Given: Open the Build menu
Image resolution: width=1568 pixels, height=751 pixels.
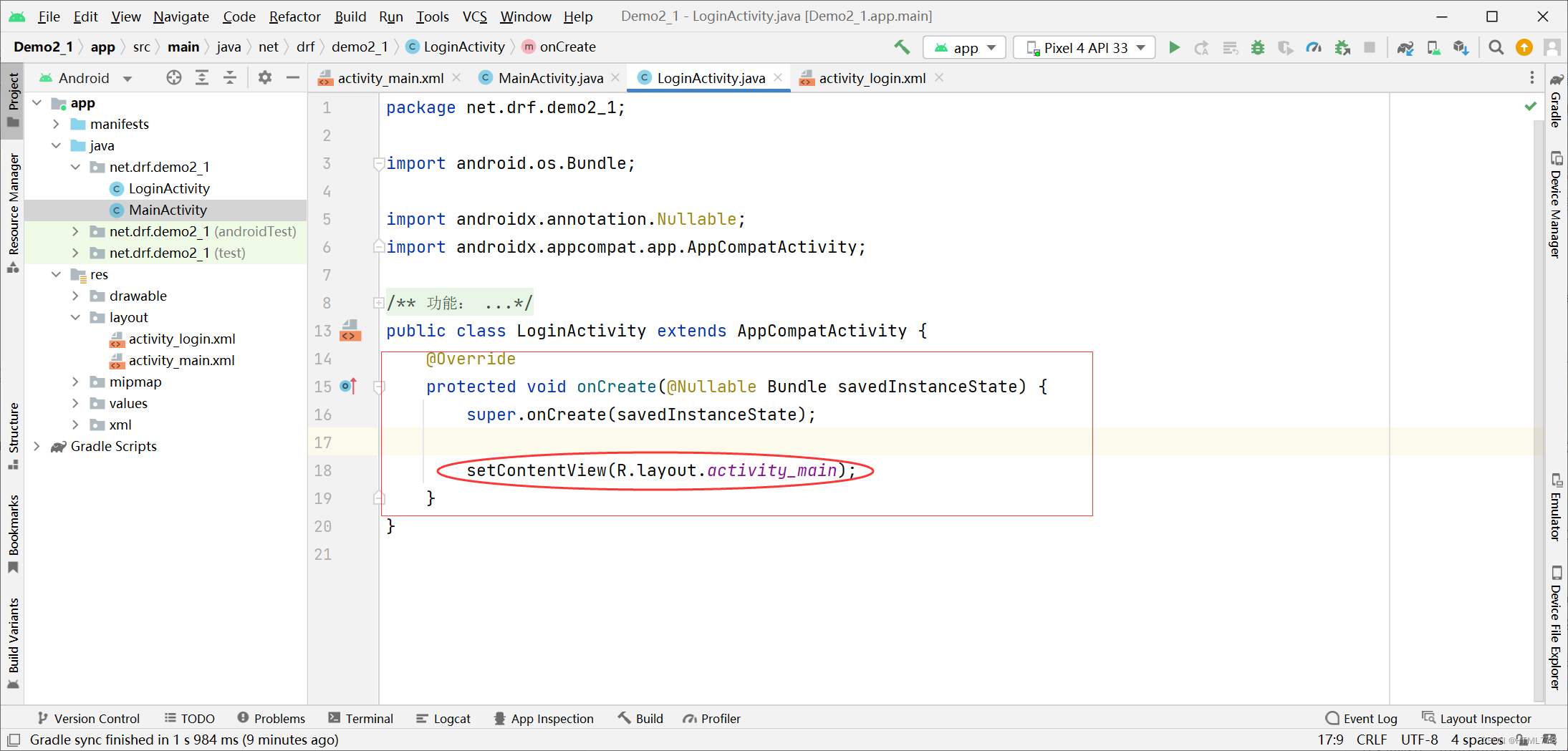Looking at the screenshot, I should click(350, 16).
